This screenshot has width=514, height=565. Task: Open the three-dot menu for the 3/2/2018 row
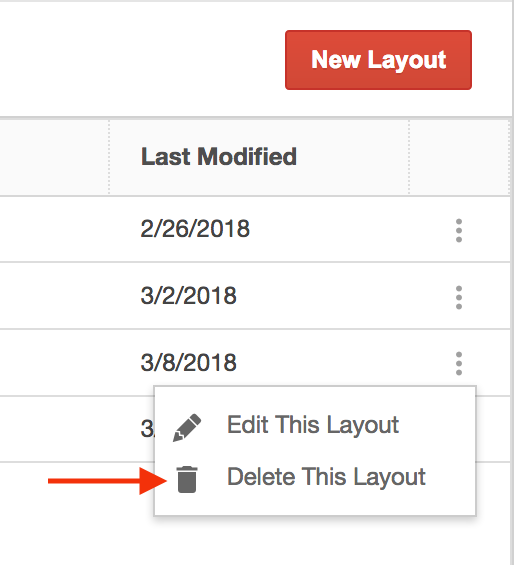(x=458, y=297)
